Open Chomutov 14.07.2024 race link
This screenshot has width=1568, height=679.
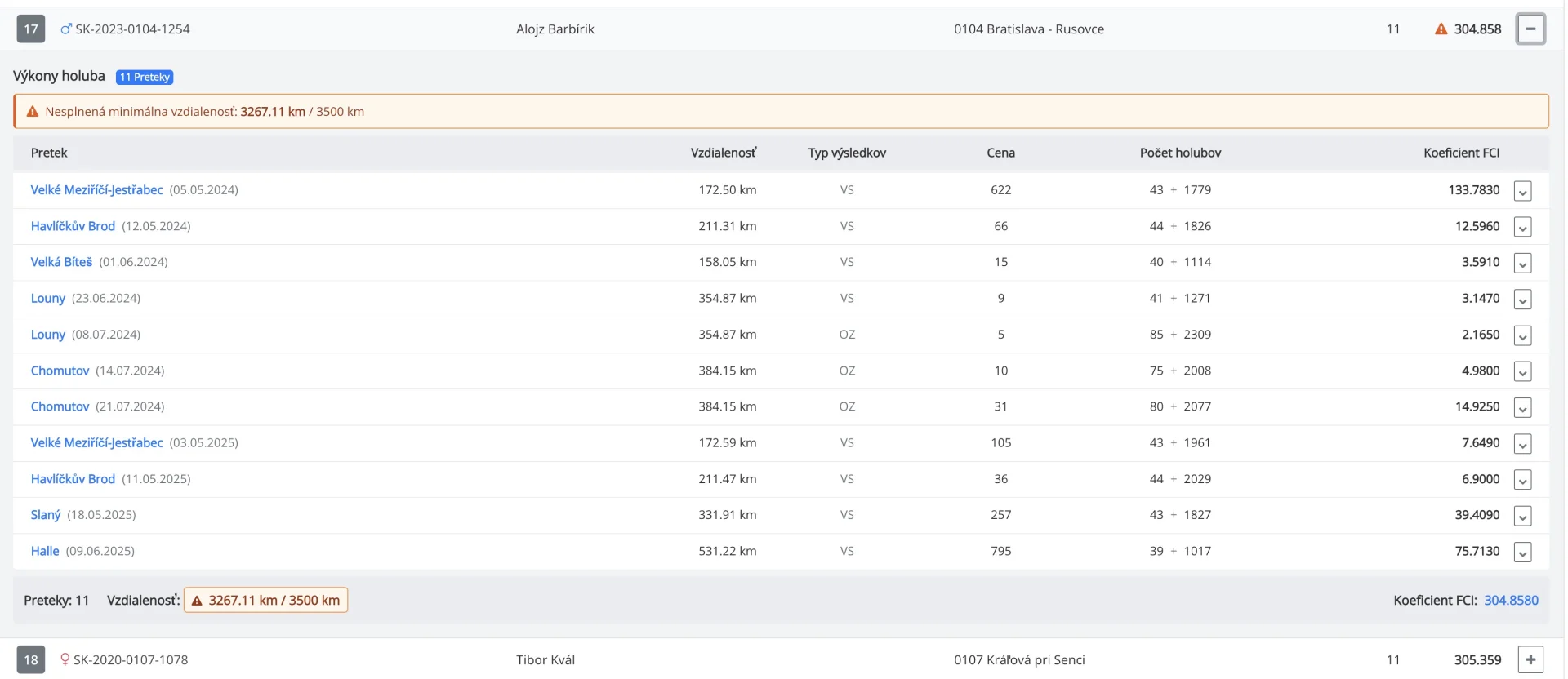click(x=60, y=371)
